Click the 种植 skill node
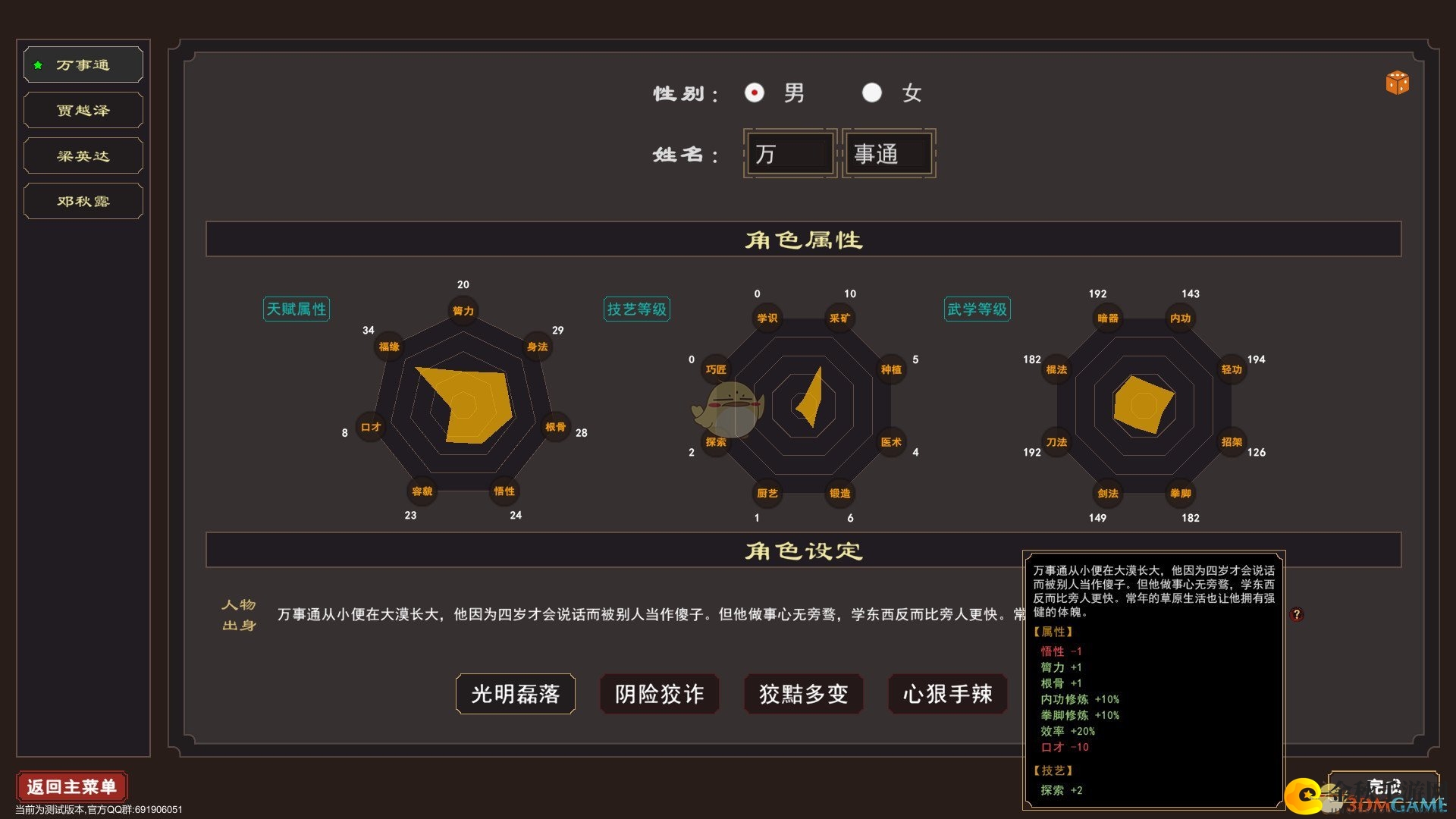The height and width of the screenshot is (819, 1456). click(891, 369)
